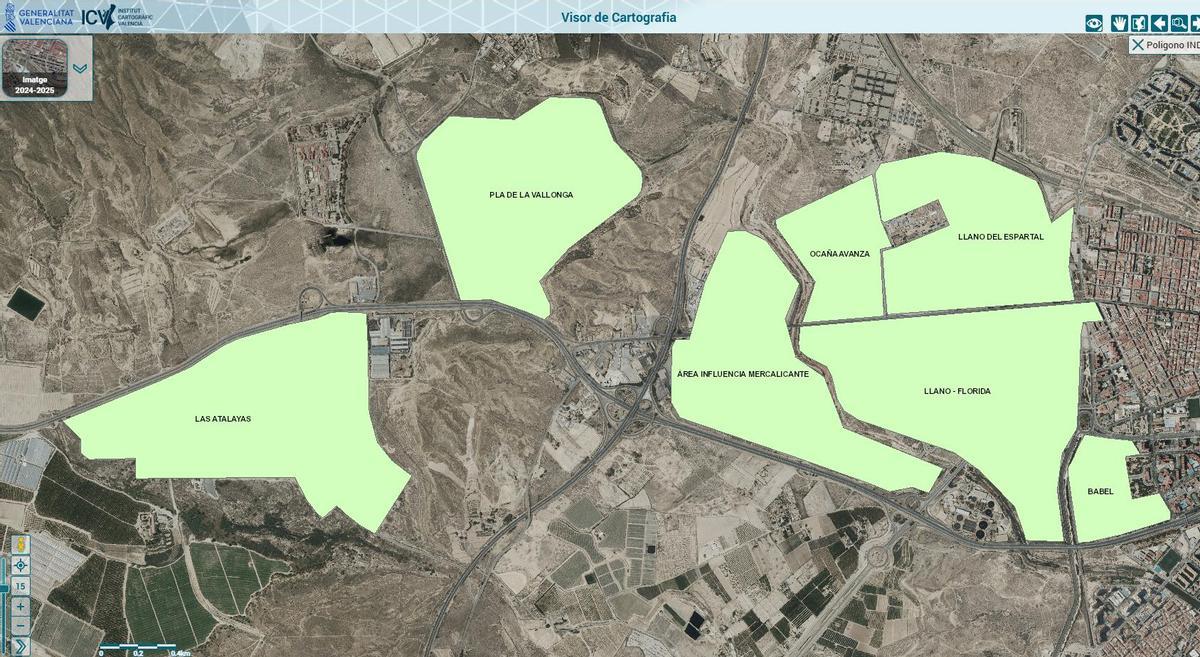Activate the zoom magnifier tool
This screenshot has width=1200, height=657.
click(1179, 23)
